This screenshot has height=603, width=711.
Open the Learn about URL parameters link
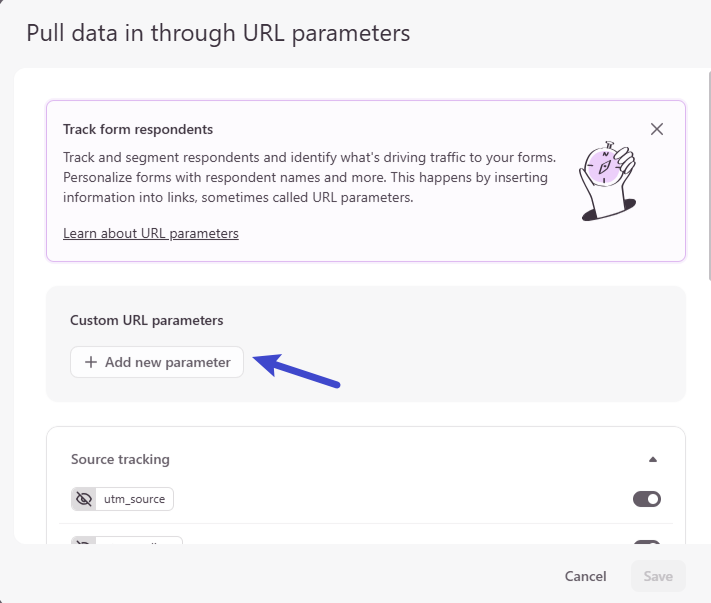point(151,233)
